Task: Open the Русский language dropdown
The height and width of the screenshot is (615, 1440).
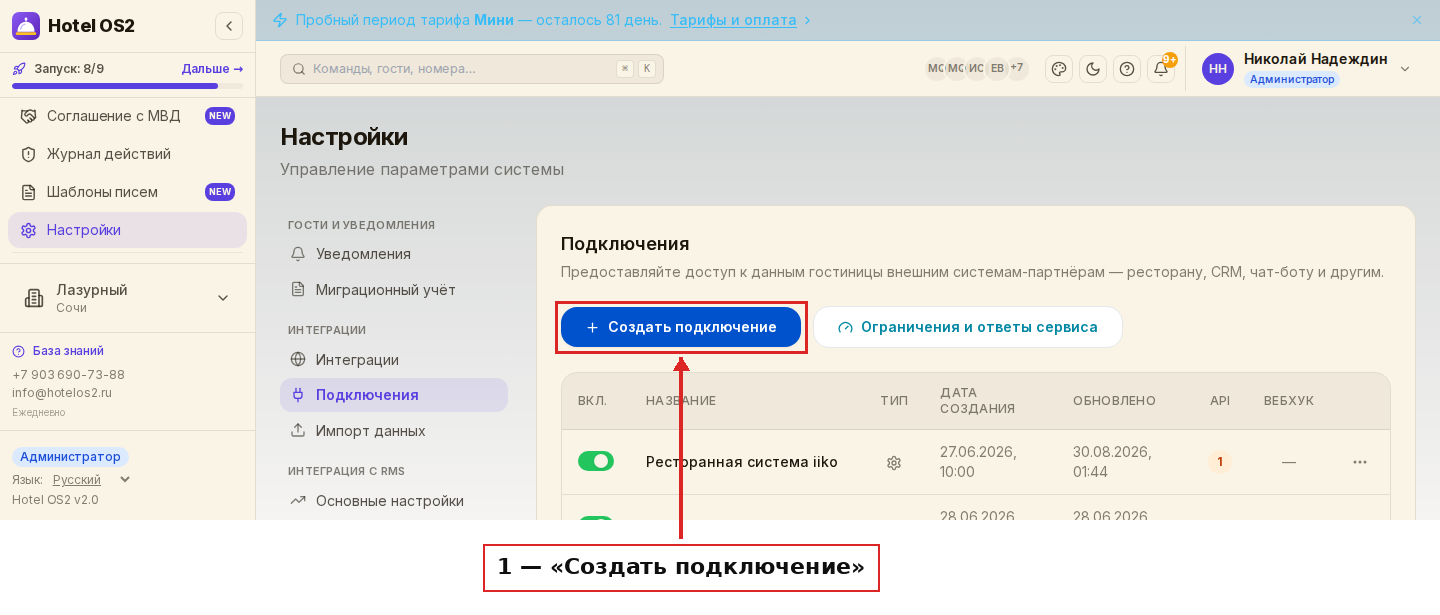Action: pyautogui.click(x=91, y=480)
